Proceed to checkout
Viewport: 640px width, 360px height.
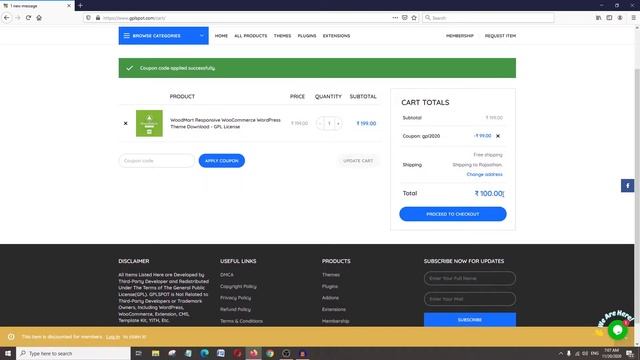[x=453, y=214]
